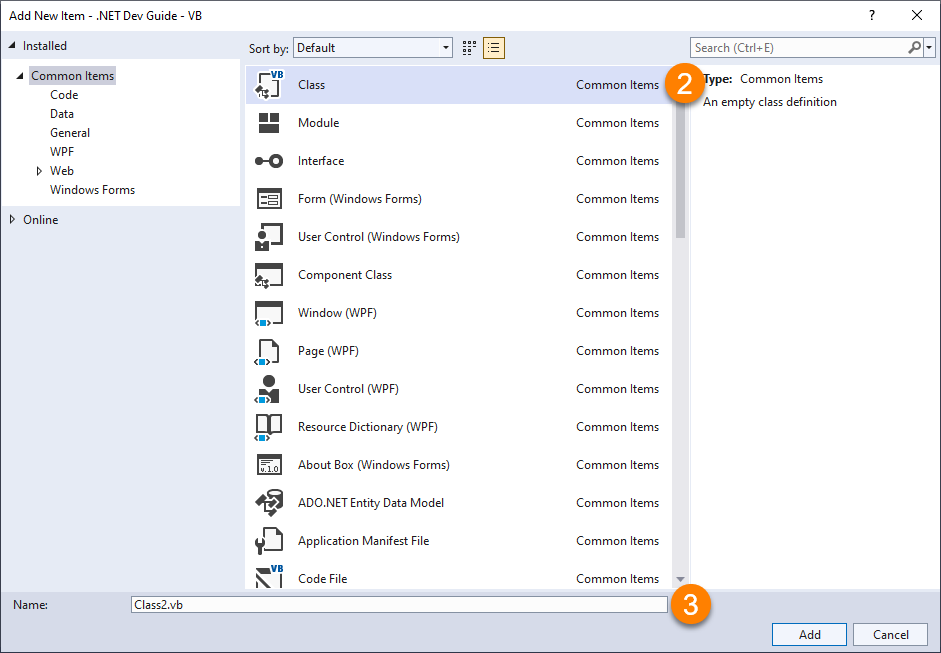Expand the Web node arrow

(x=39, y=171)
